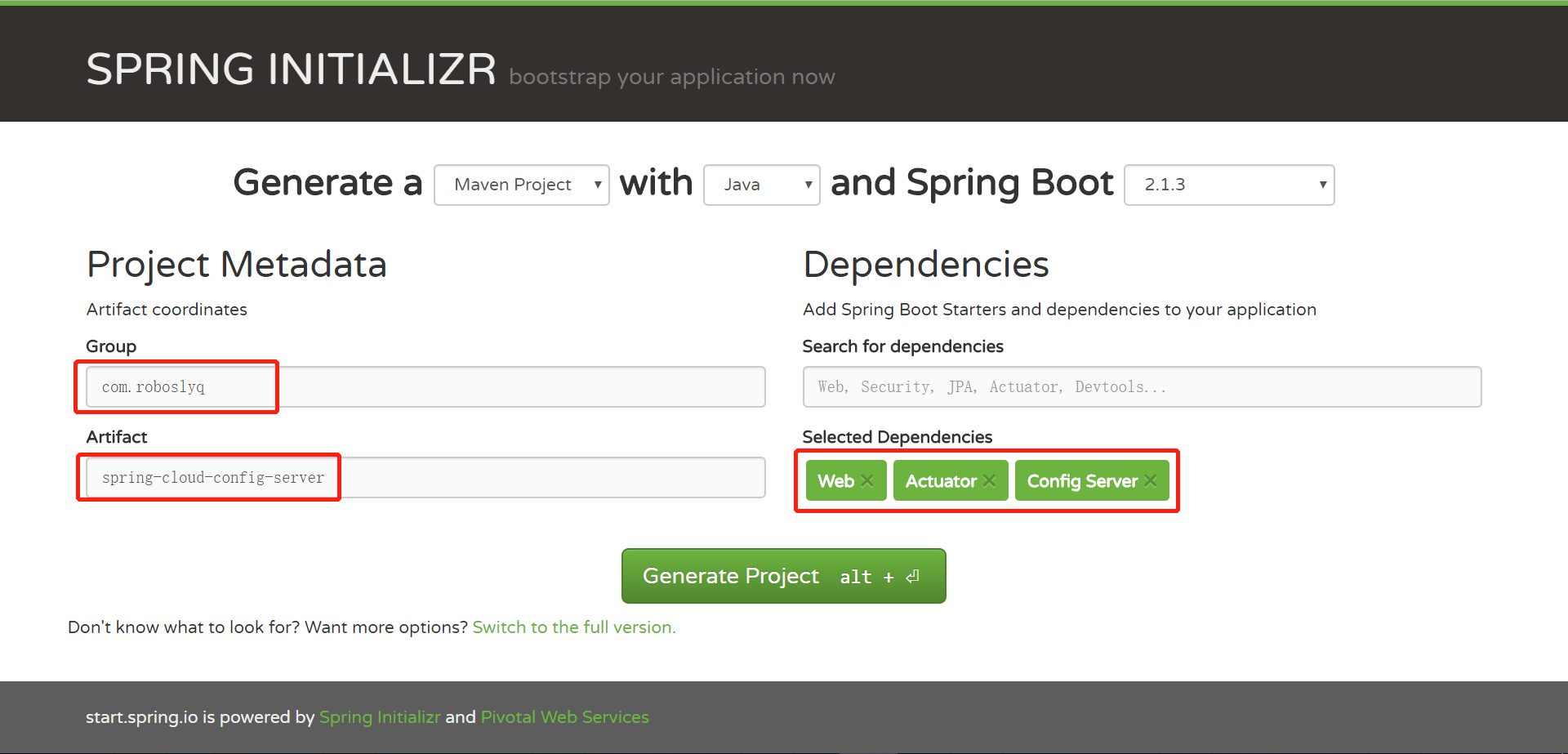Image resolution: width=1568 pixels, height=754 pixels.
Task: Remove the Actuator dependency via its X
Action: click(989, 480)
